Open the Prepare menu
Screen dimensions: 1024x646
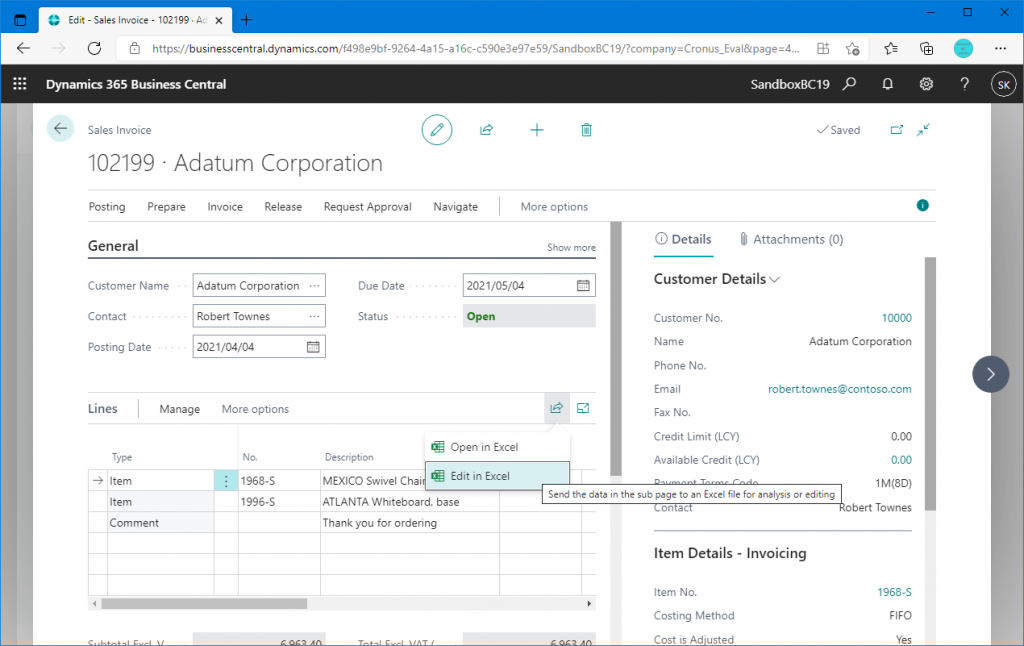click(167, 206)
